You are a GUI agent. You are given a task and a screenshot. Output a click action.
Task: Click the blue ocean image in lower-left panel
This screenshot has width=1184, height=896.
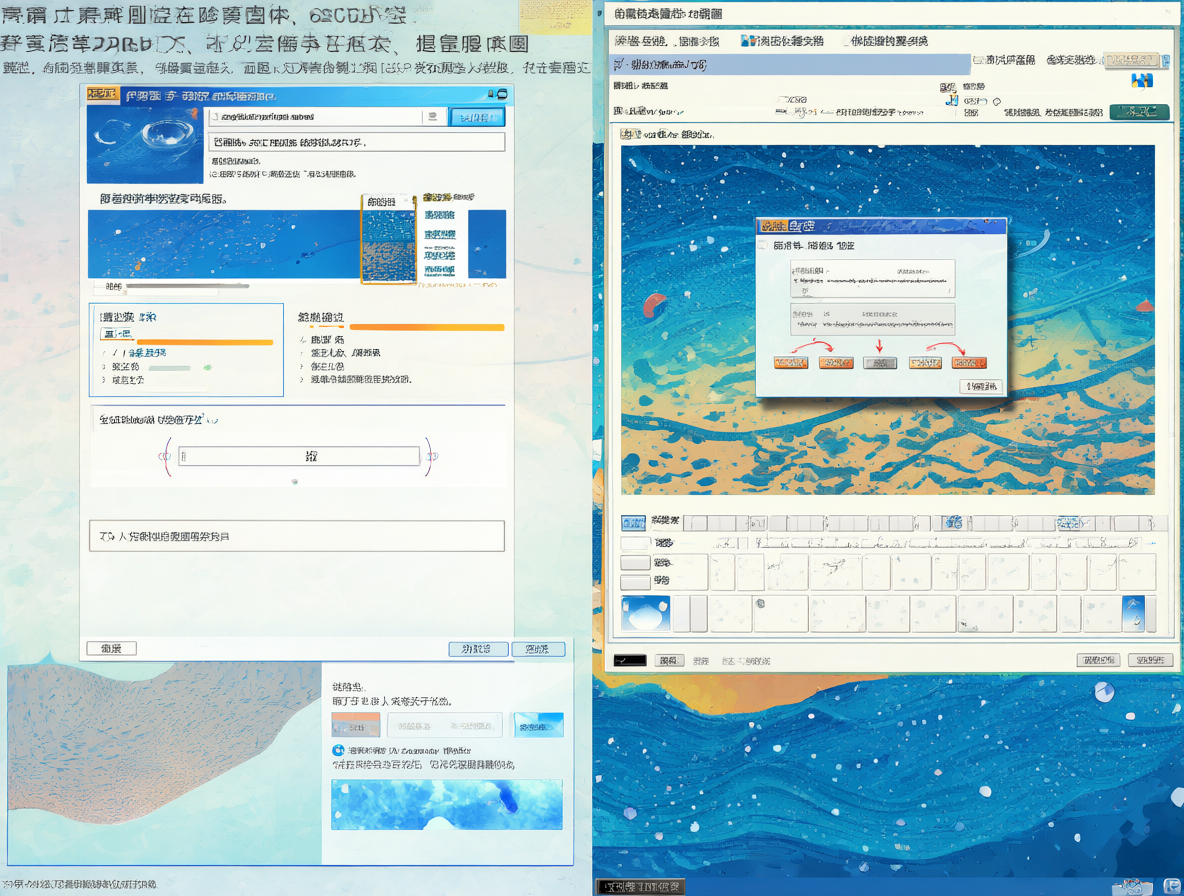click(x=447, y=805)
